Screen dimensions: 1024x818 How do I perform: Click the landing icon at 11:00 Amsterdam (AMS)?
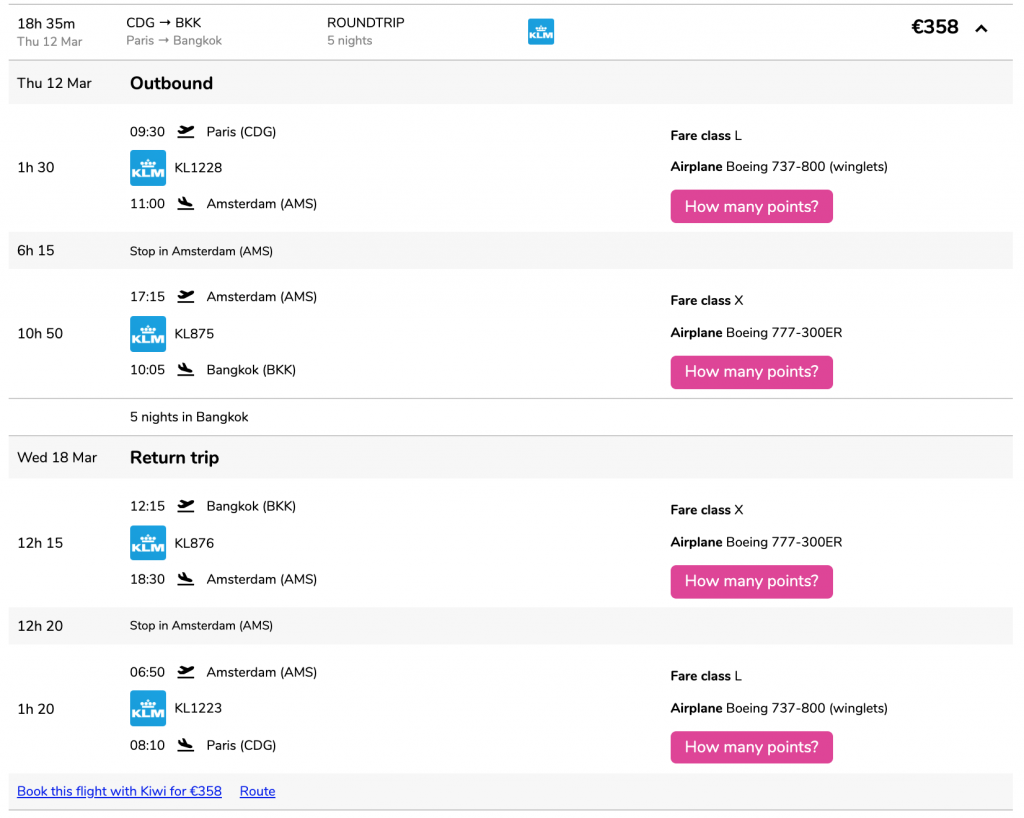click(186, 204)
